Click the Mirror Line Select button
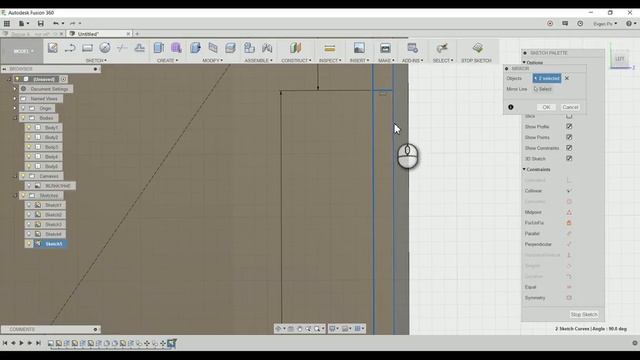This screenshot has height=360, width=640. [542, 89]
